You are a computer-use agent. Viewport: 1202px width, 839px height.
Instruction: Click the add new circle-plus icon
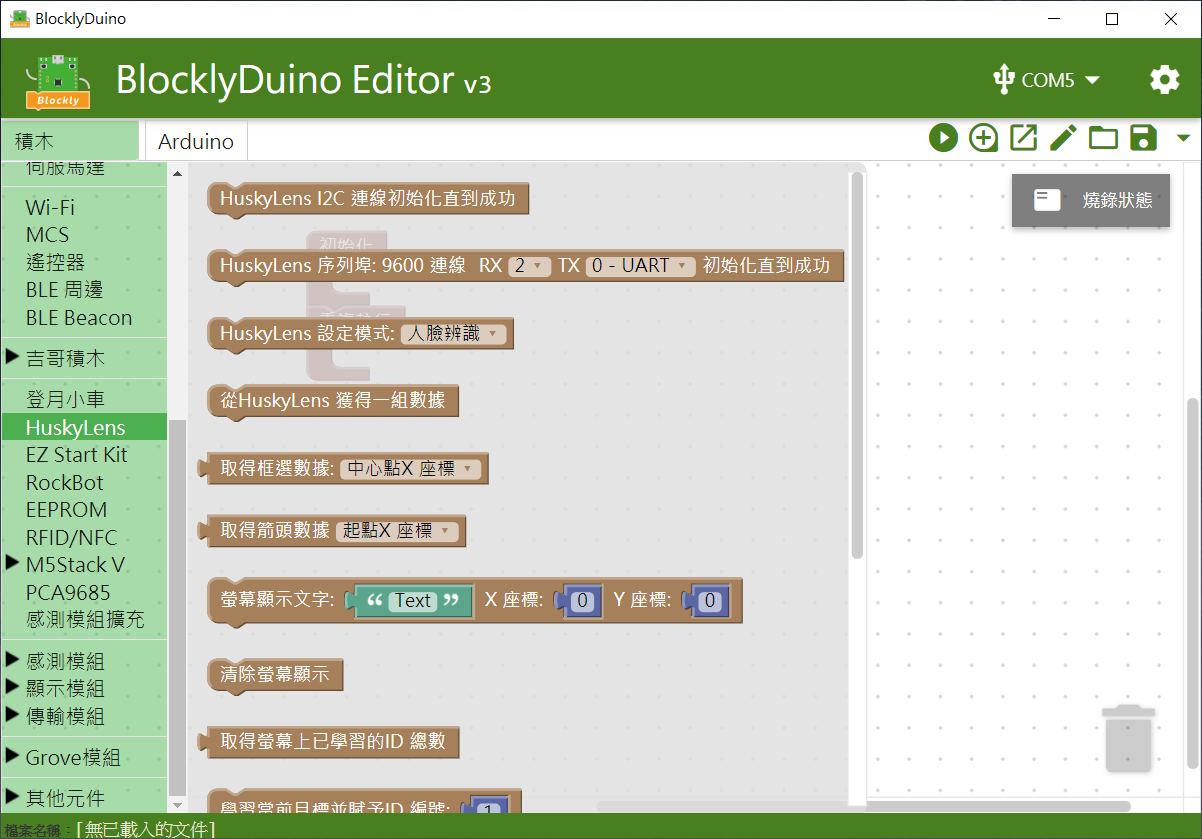tap(983, 138)
